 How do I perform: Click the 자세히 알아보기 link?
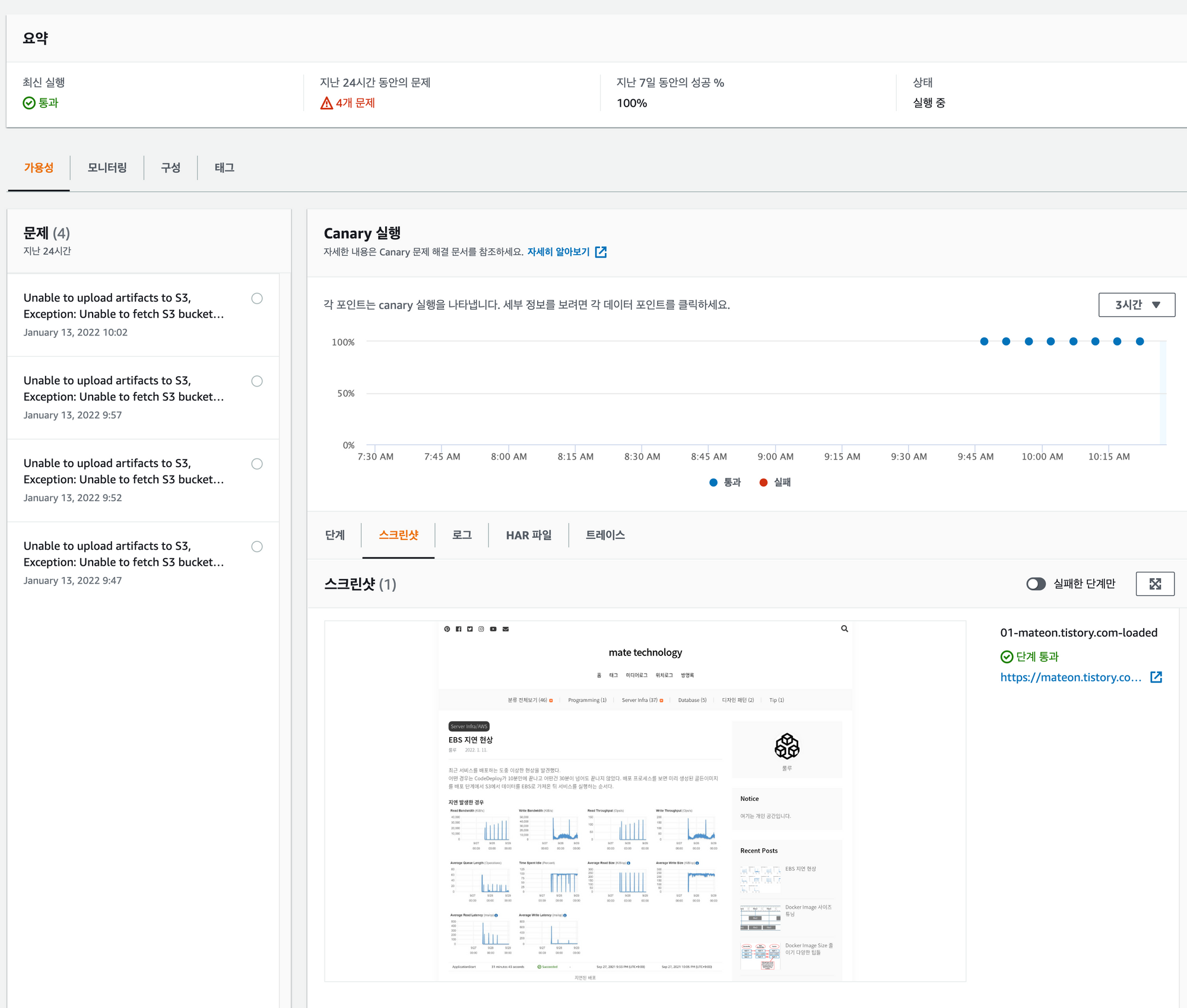coord(558,252)
